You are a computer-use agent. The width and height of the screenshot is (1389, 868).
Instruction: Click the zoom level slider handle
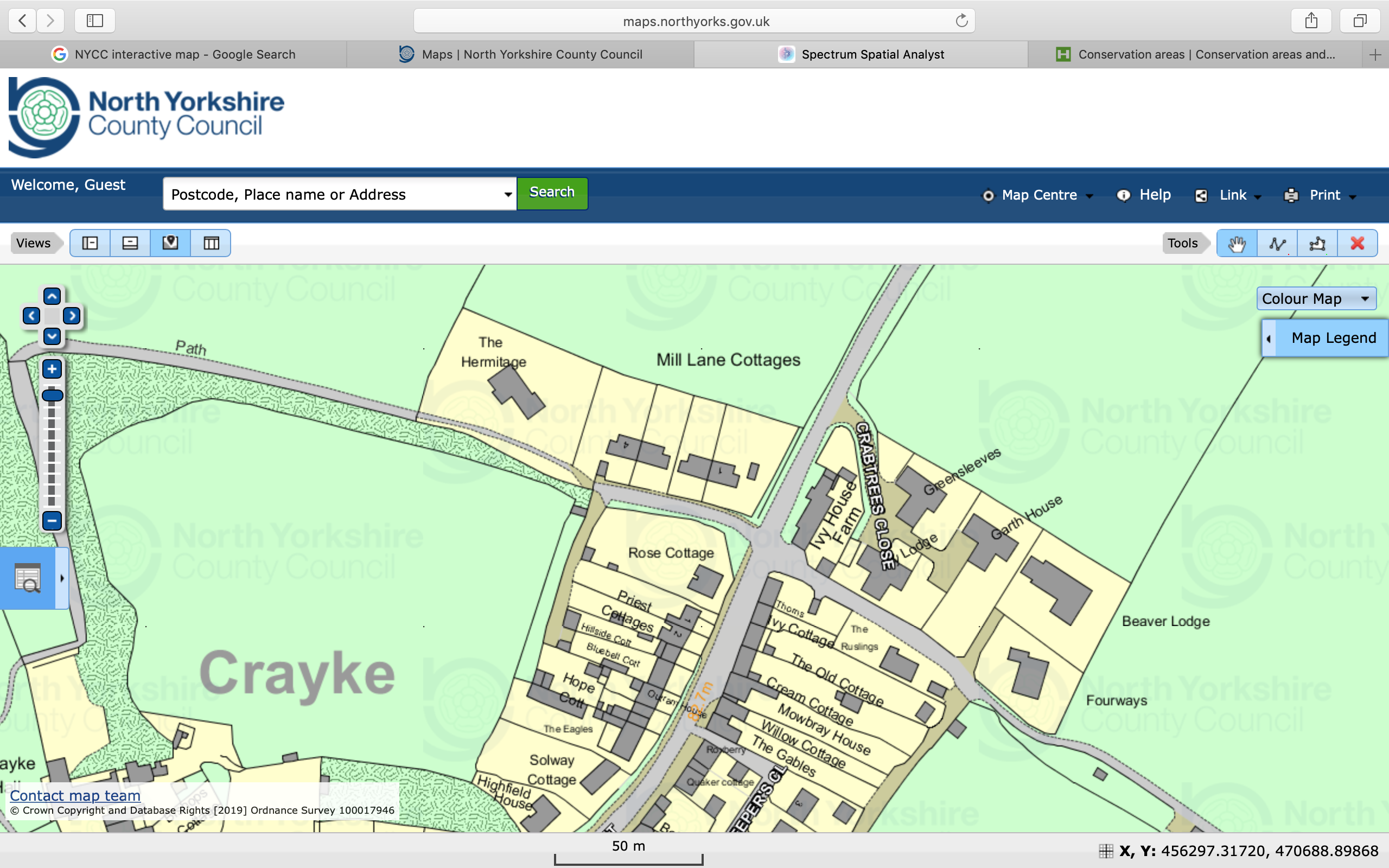click(x=52, y=395)
